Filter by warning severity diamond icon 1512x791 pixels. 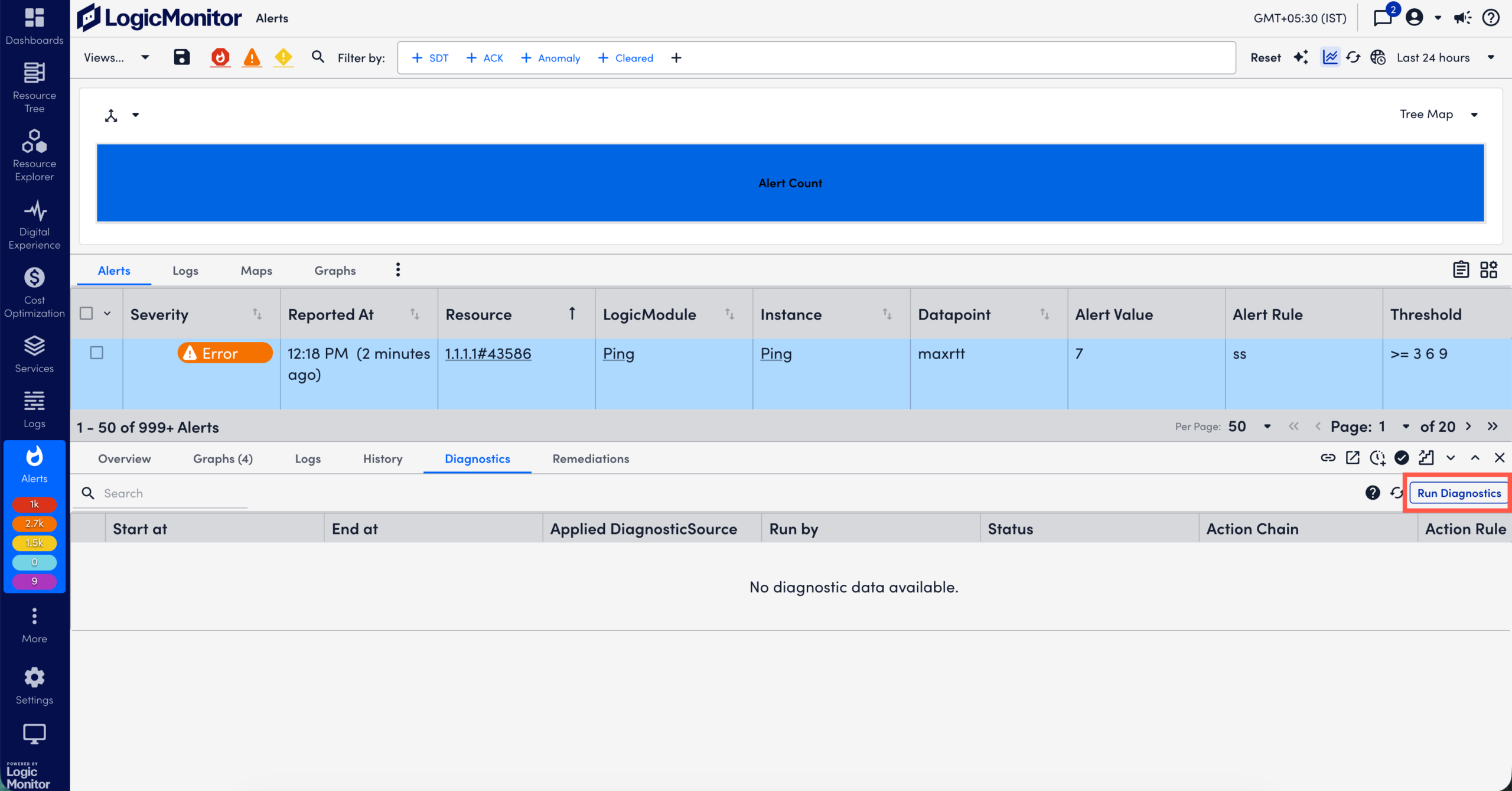tap(283, 57)
